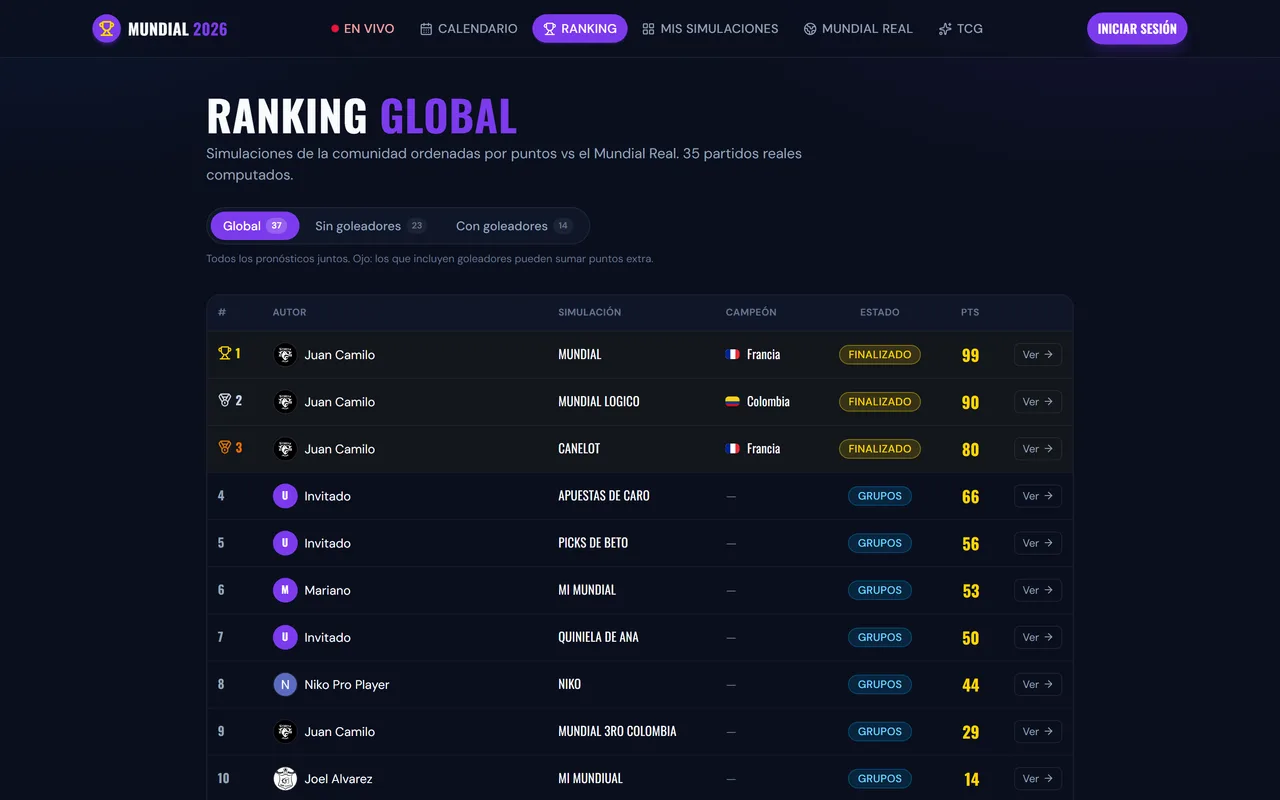Click the simulation name PICKS DE BETO
This screenshot has height=800, width=1280.
(593, 543)
